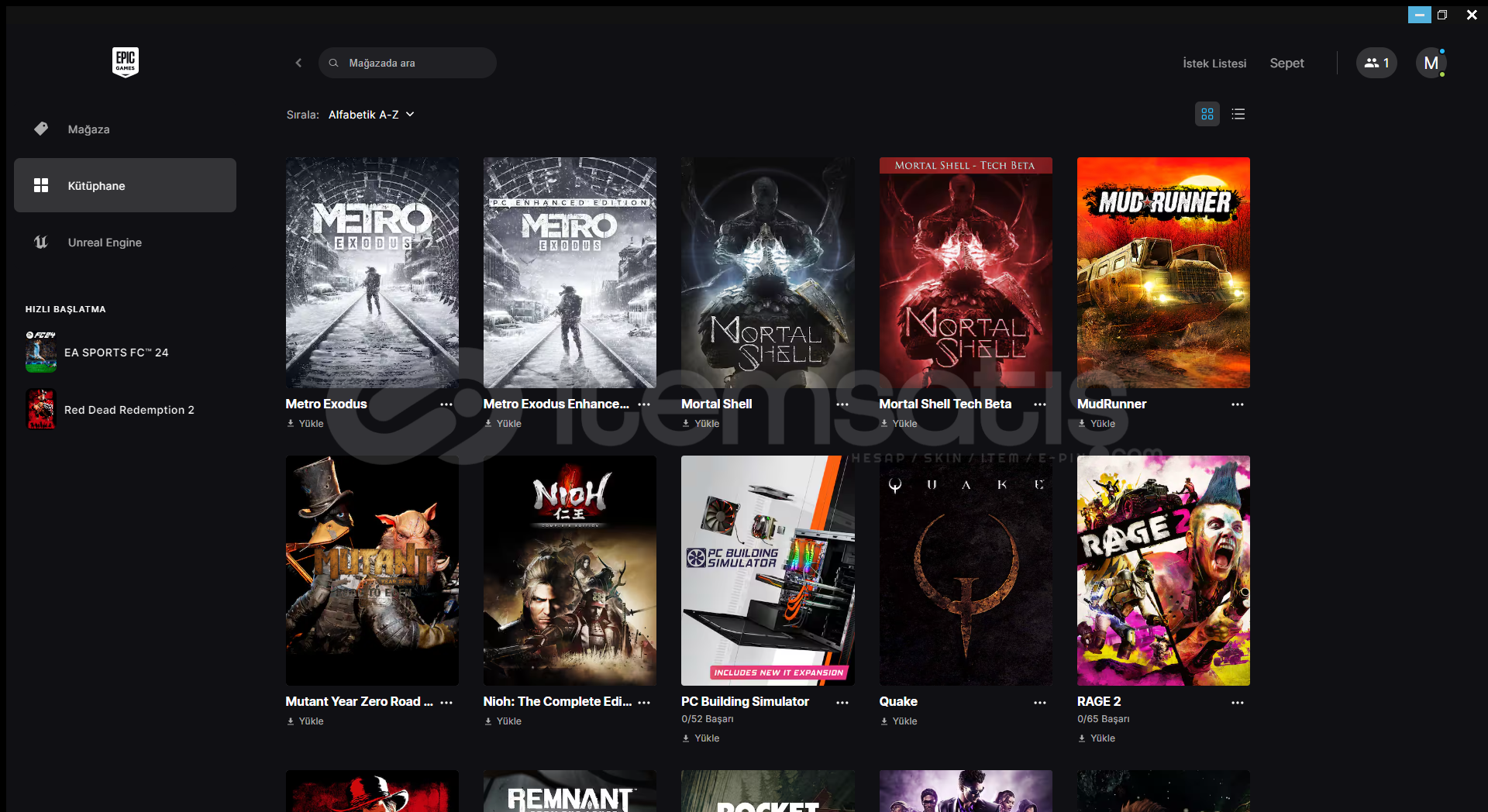Open the profile avatar M
Image resolution: width=1488 pixels, height=812 pixels.
1431,63
